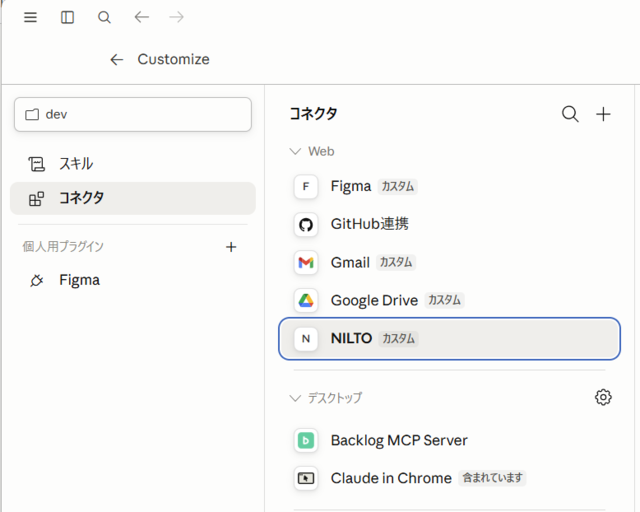Click the Figma connector F icon

pyautogui.click(x=306, y=187)
